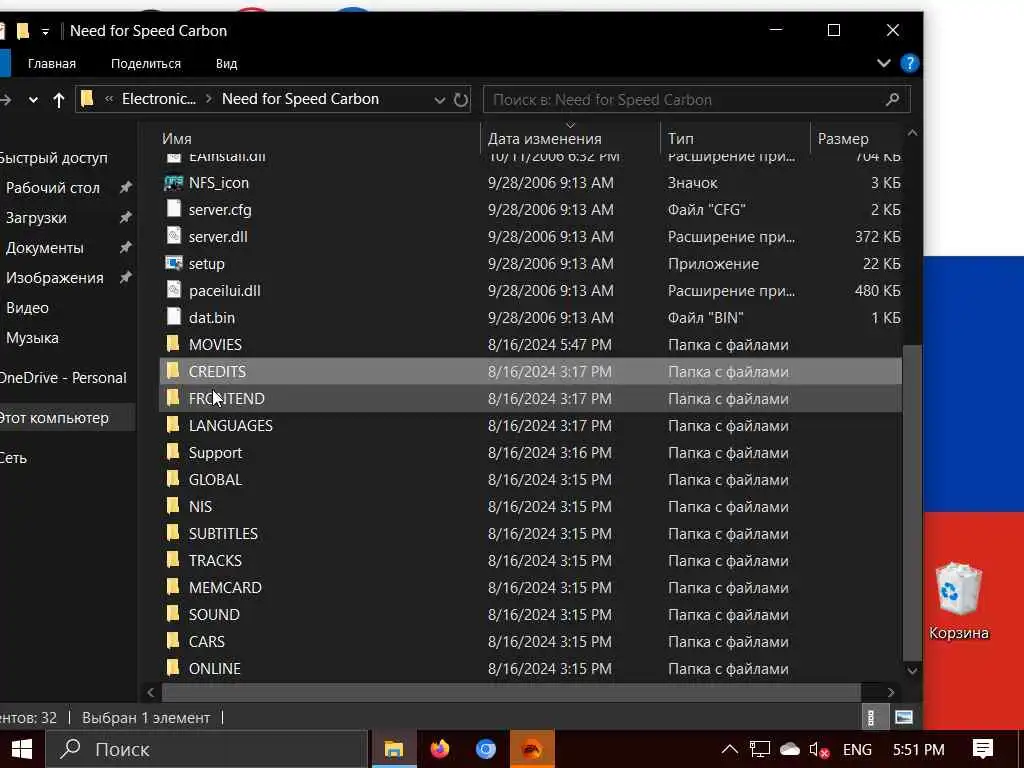The height and width of the screenshot is (768, 1024).
Task: Click the scroll down arrow of file list
Action: (912, 671)
